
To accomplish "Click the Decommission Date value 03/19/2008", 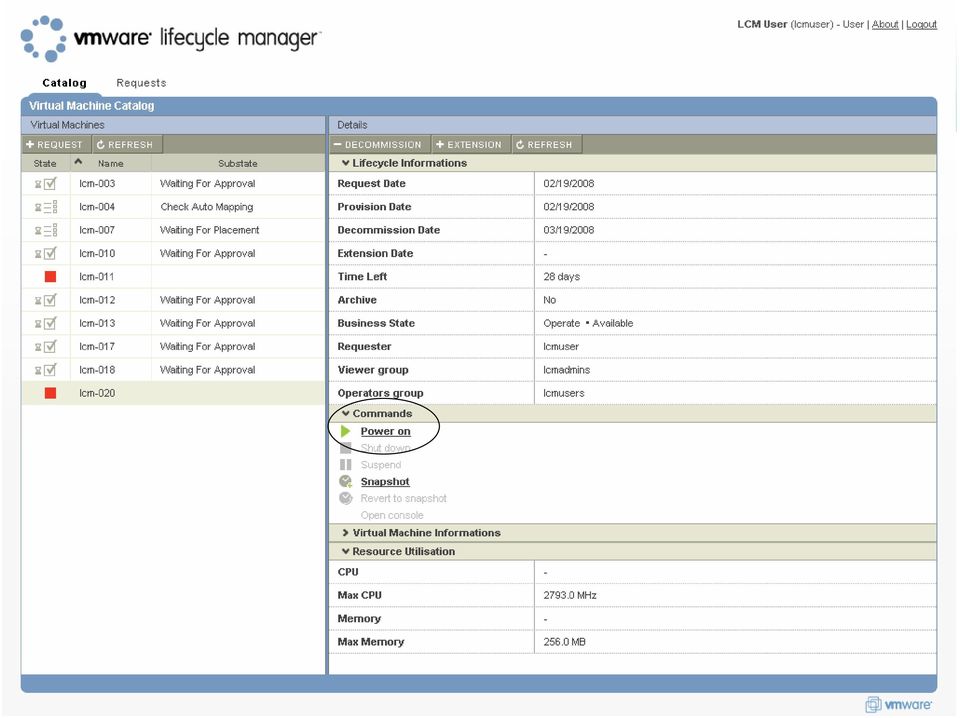I will (569, 230).
